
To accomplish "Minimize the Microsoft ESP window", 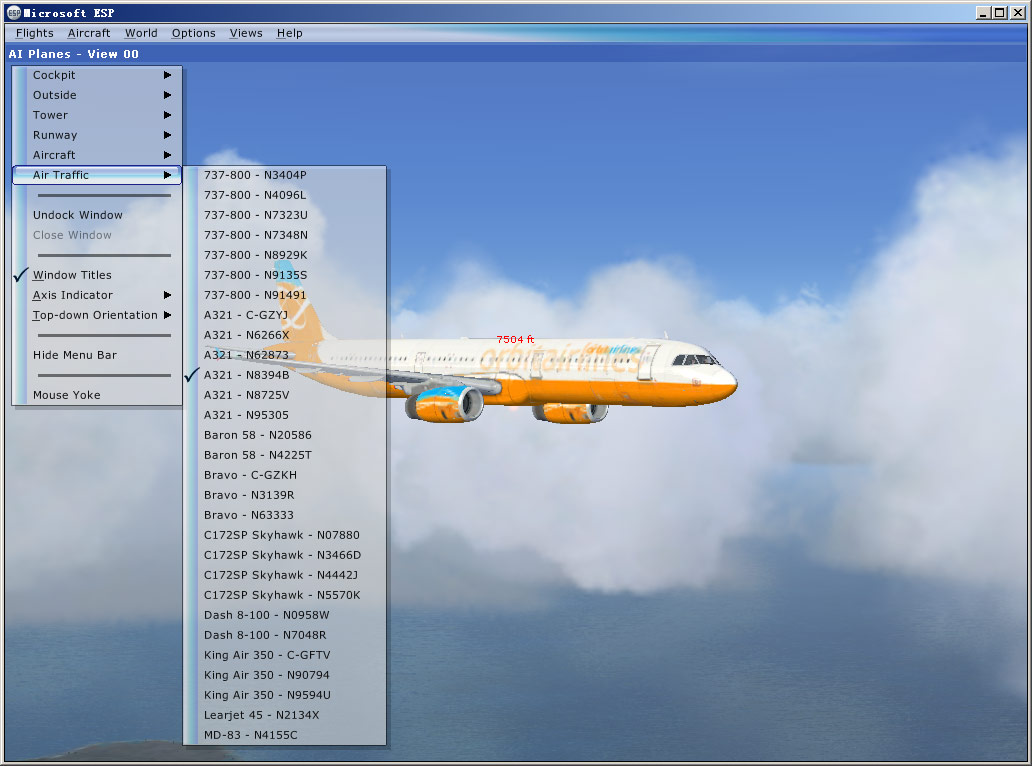I will 983,13.
